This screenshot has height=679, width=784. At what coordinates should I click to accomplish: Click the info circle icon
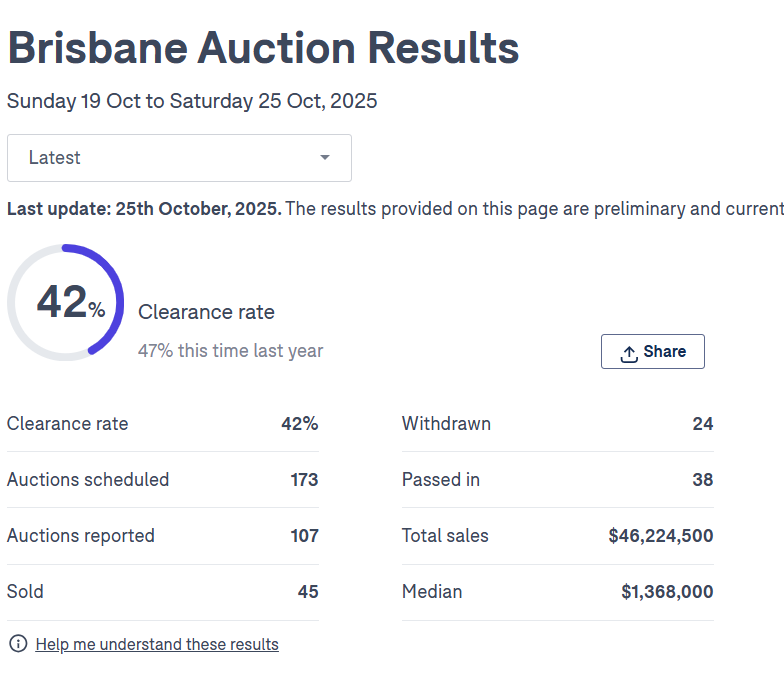tap(17, 644)
